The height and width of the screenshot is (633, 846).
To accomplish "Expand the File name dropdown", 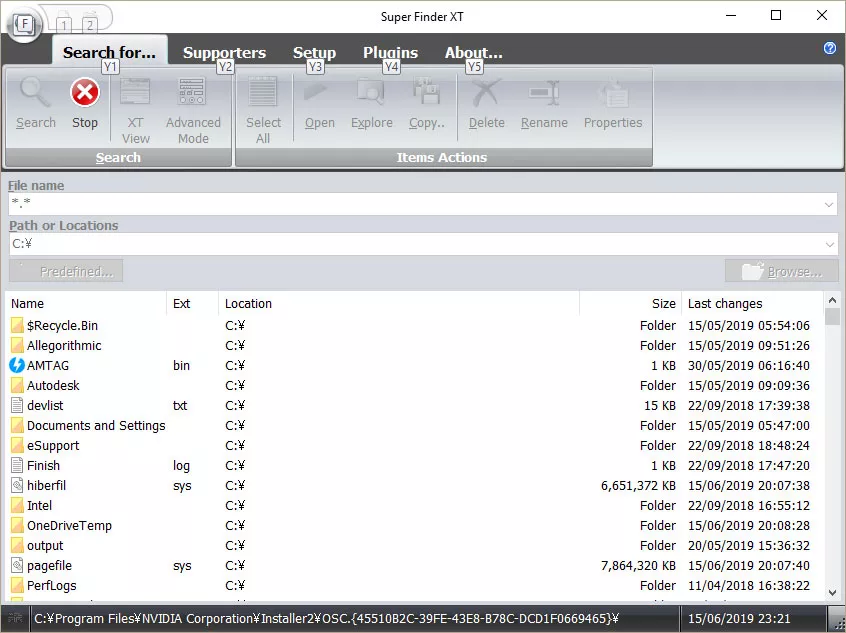I will pos(829,205).
